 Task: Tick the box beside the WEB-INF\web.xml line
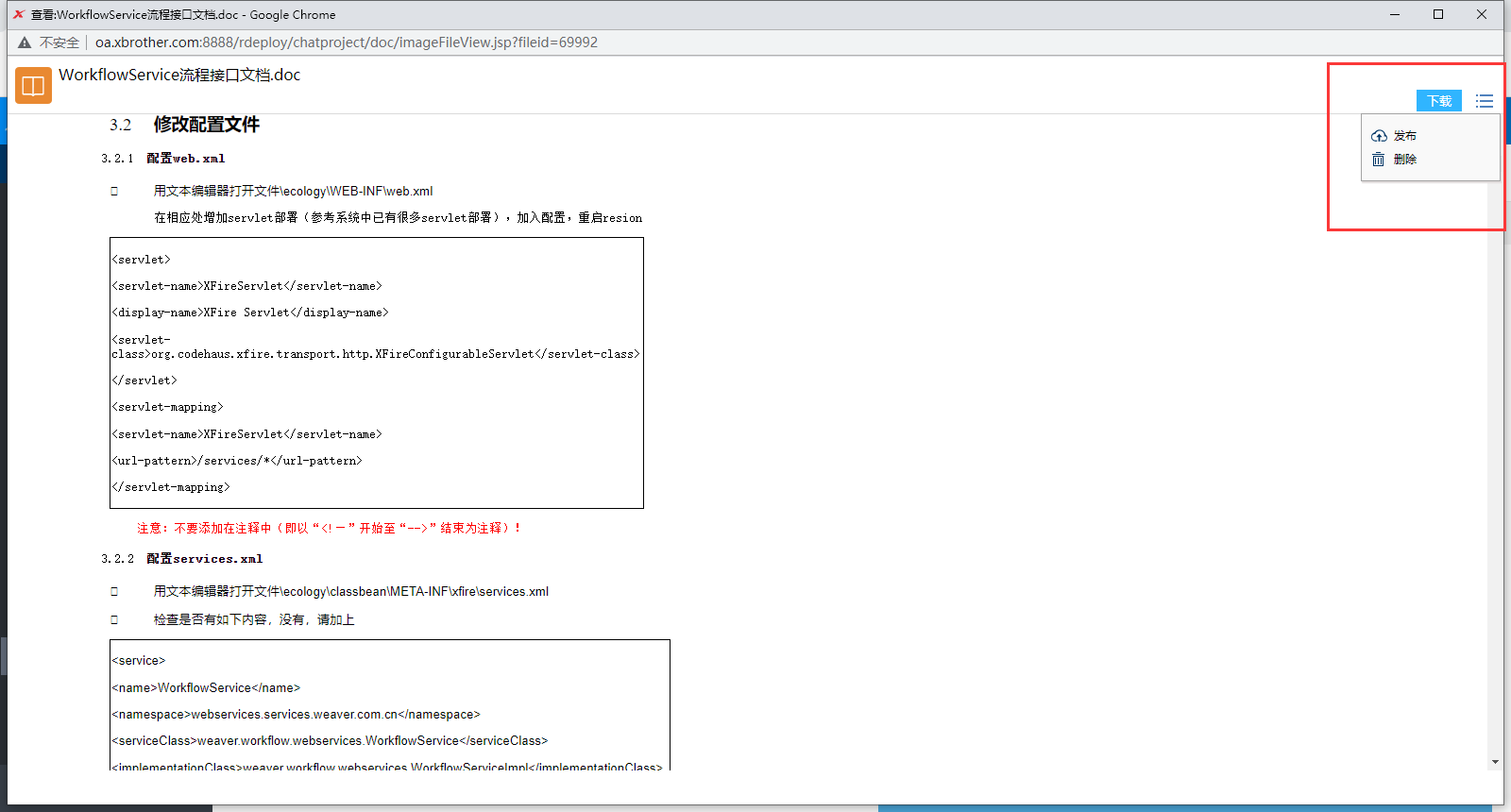click(114, 191)
